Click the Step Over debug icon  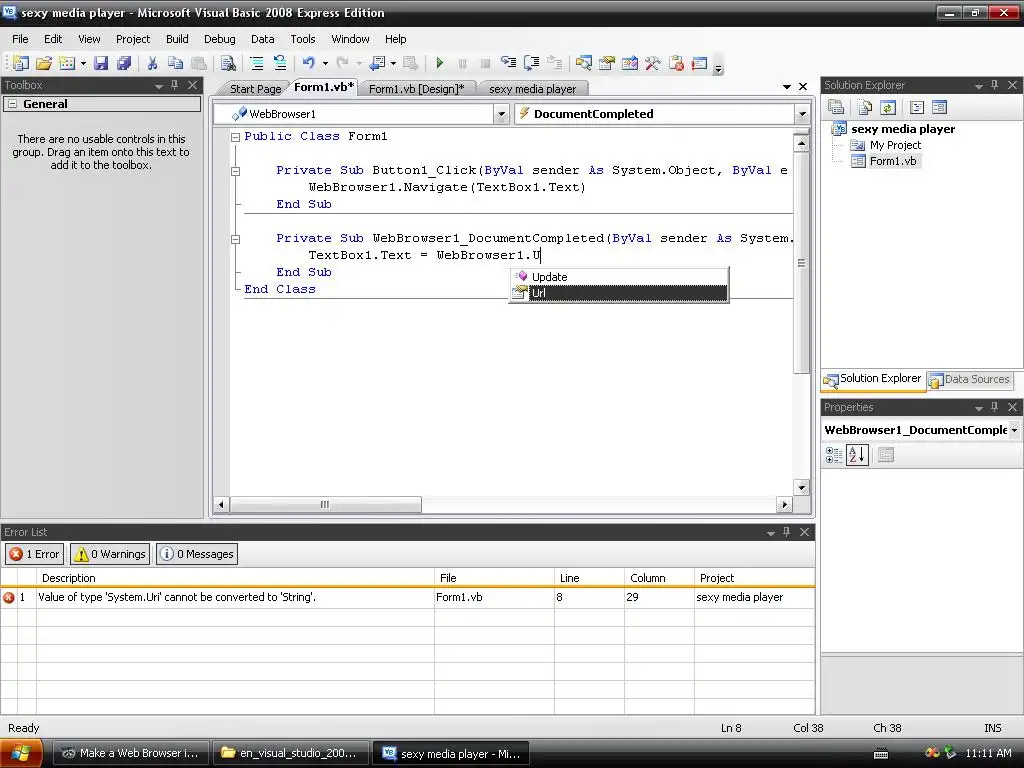click(x=532, y=63)
